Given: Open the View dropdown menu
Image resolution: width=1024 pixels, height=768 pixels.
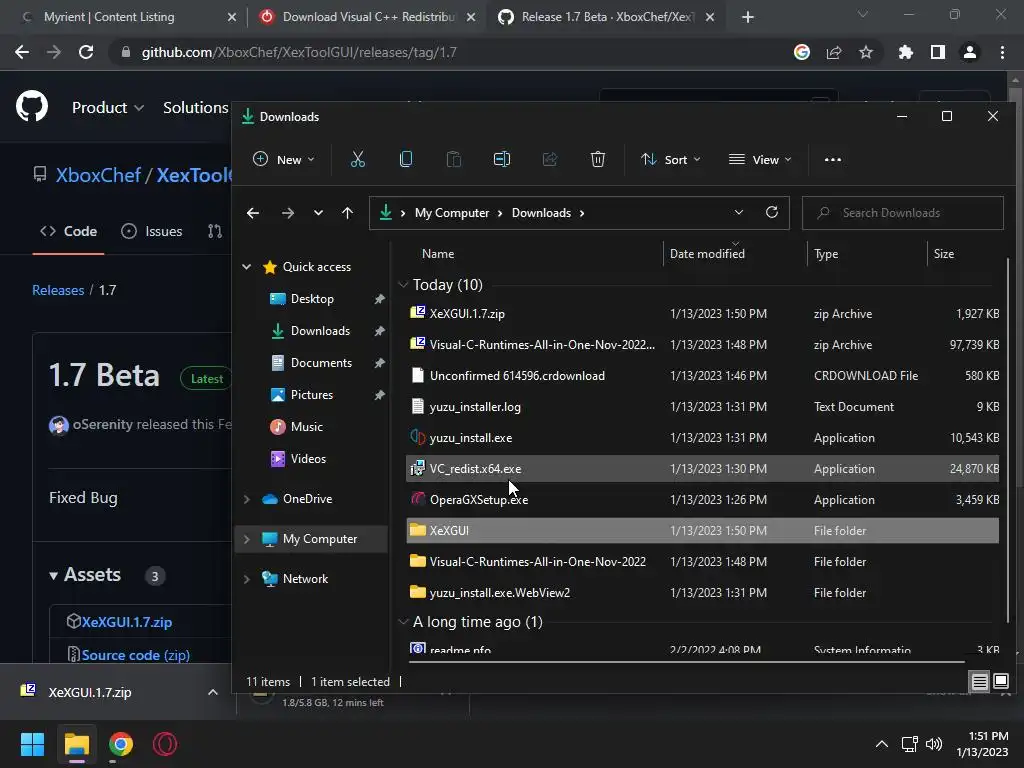Looking at the screenshot, I should [760, 159].
